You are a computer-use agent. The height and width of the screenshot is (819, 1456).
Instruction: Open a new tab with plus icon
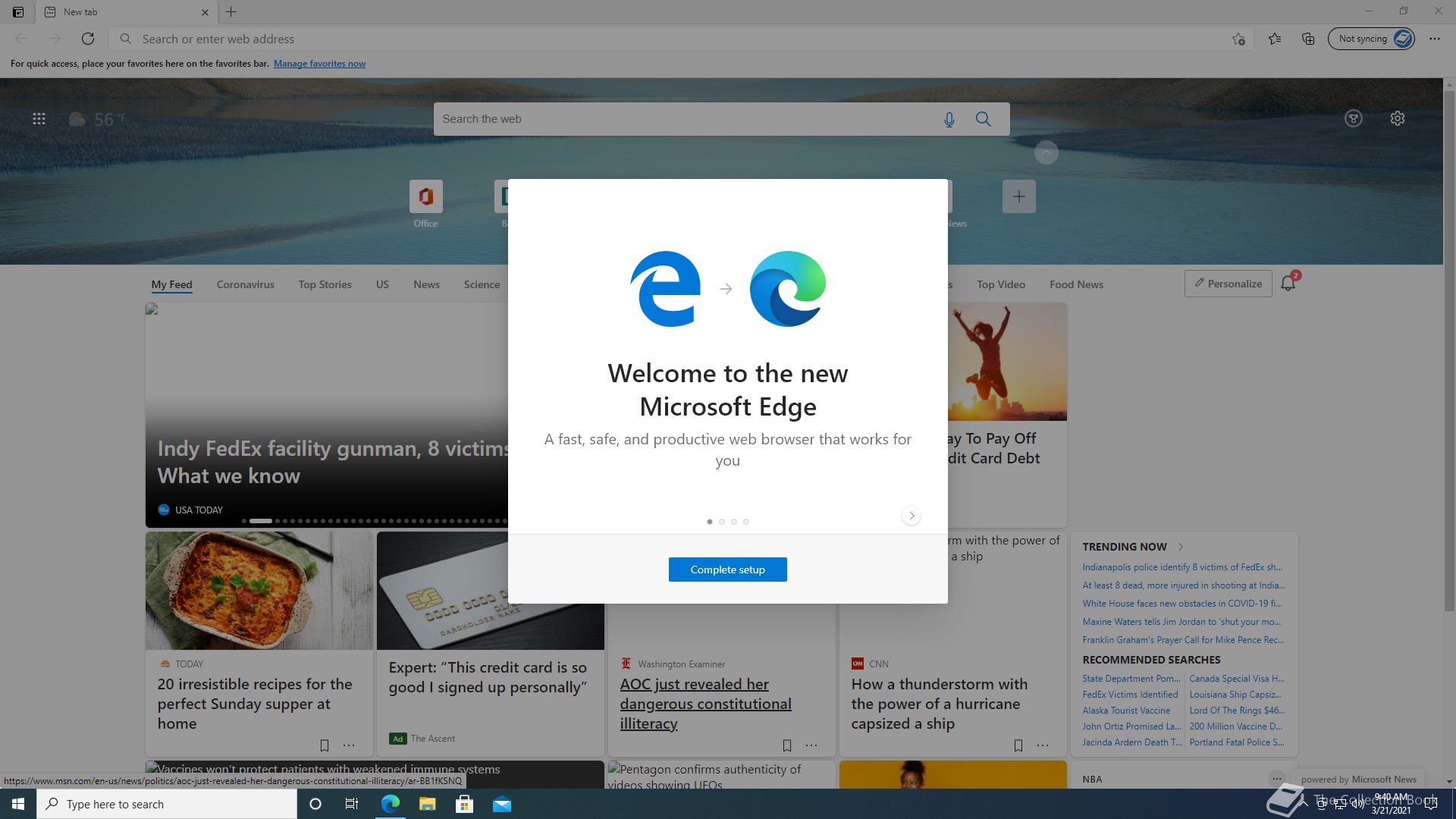(x=231, y=12)
